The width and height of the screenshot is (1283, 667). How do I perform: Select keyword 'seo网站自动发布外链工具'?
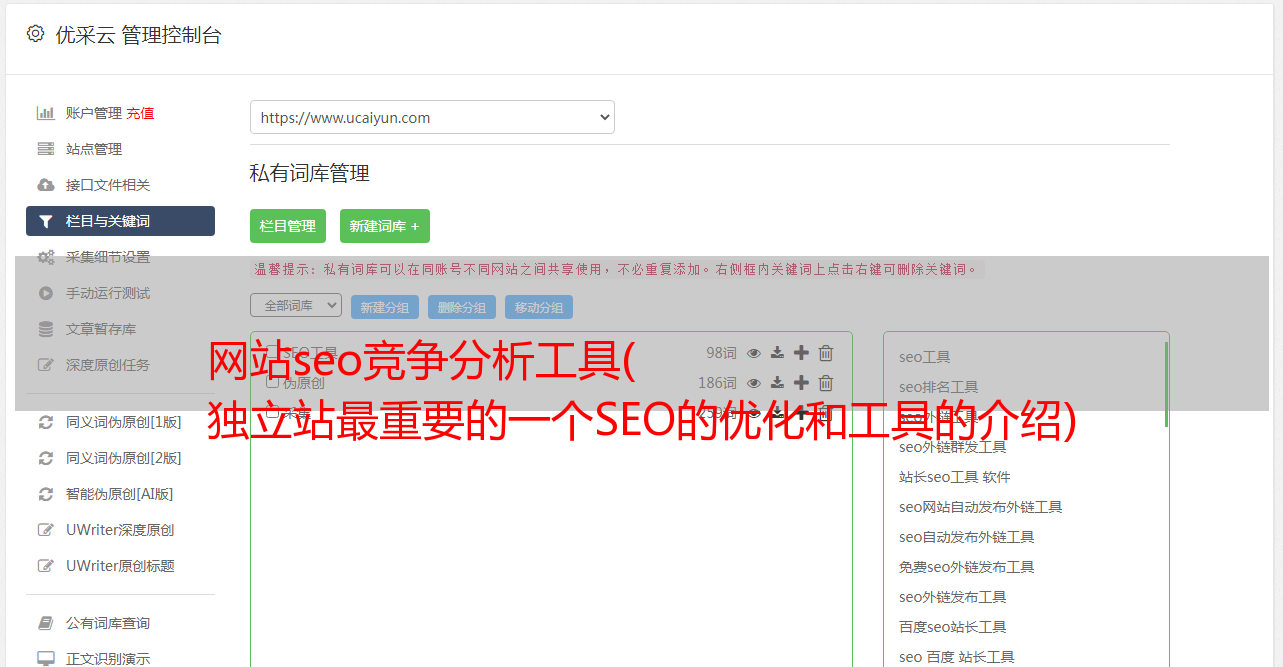[x=981, y=507]
